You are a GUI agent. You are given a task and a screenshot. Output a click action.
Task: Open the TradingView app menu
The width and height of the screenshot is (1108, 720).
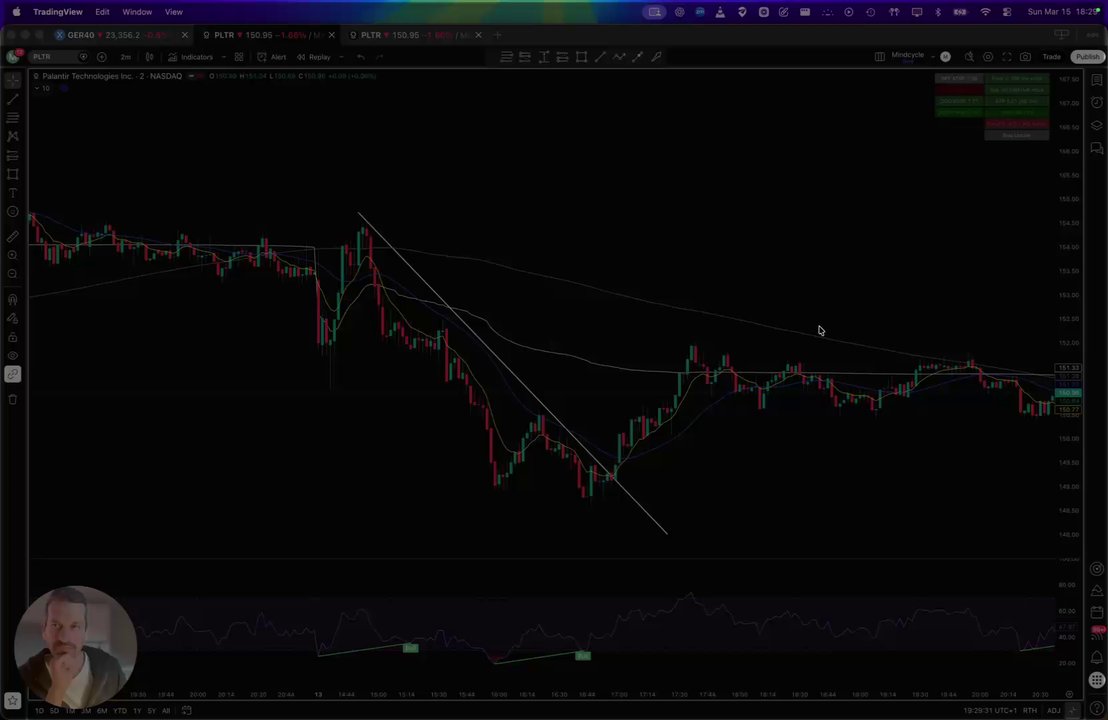coord(58,12)
